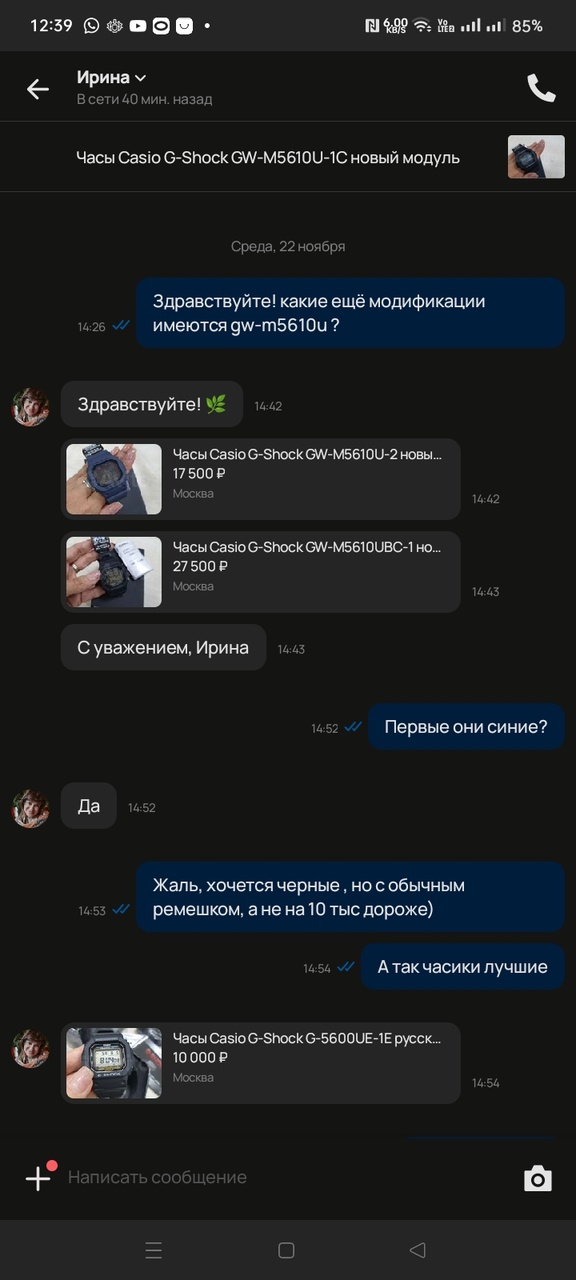Tap Android back triangle navigation button
This screenshot has width=576, height=1280.
click(418, 1250)
